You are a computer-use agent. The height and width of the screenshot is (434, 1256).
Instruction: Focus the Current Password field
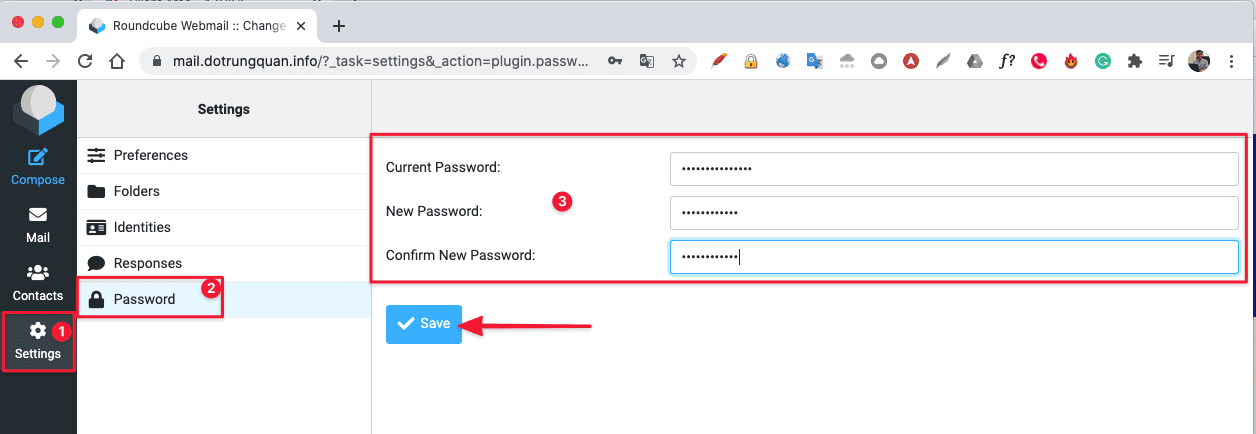pyautogui.click(x=954, y=169)
